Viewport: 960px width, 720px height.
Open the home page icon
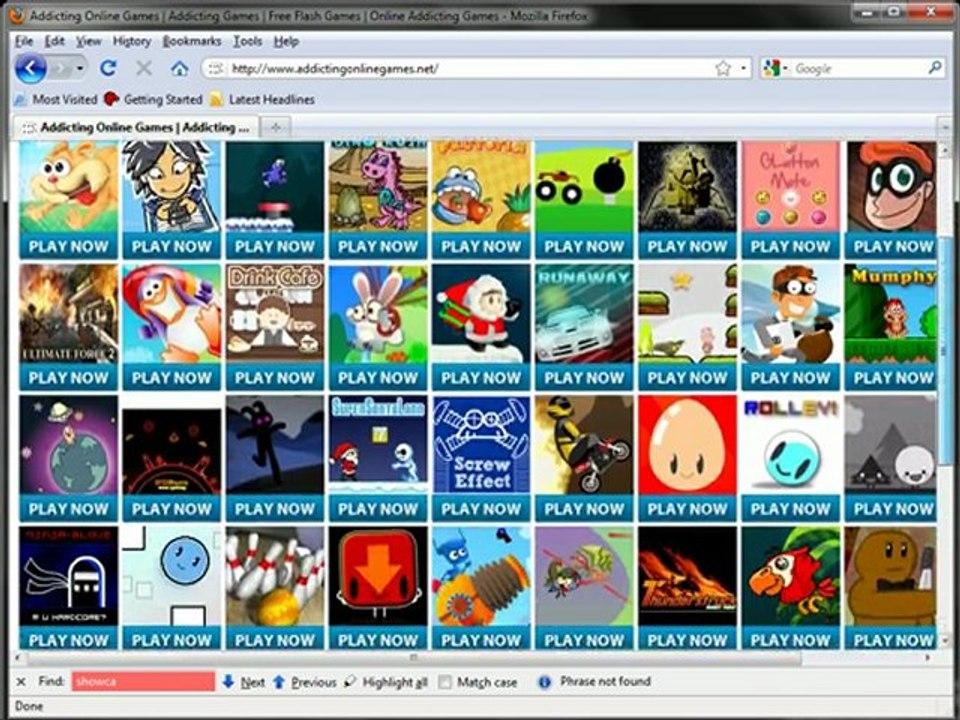click(x=179, y=68)
